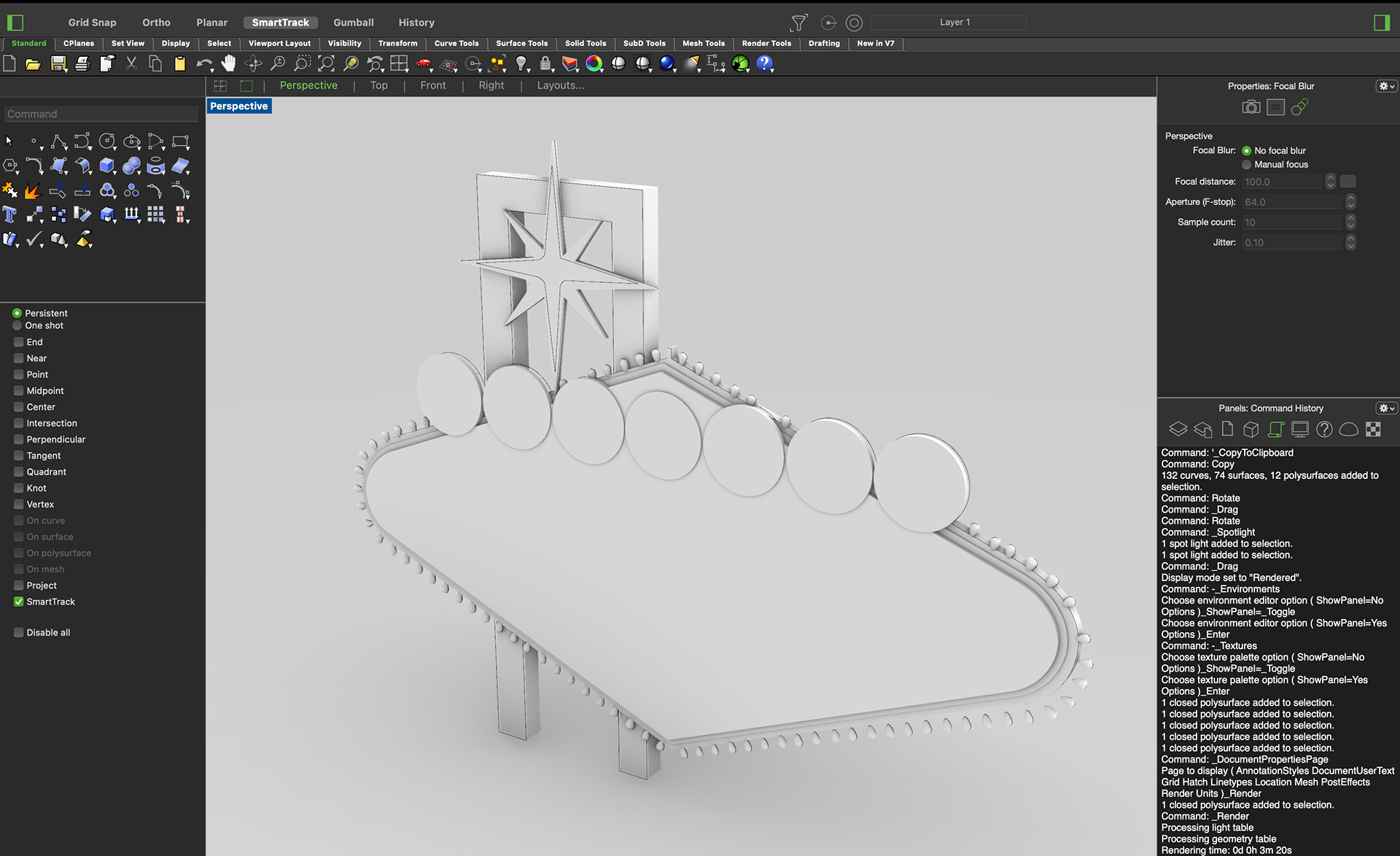Click the Perspective viewport title label
Image resolution: width=1400 pixels, height=856 pixels.
(x=239, y=106)
